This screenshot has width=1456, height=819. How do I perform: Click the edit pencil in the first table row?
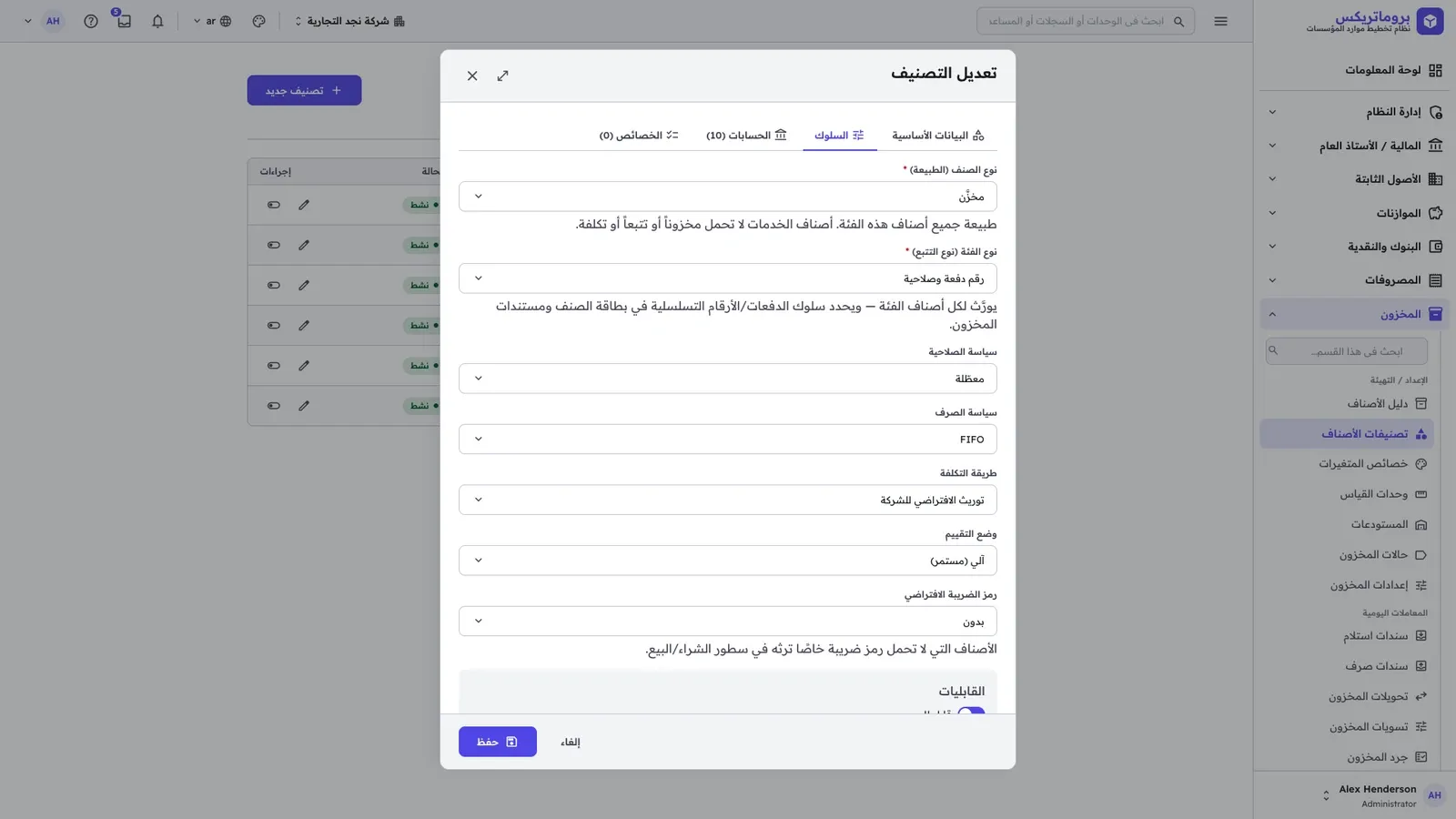(x=304, y=205)
